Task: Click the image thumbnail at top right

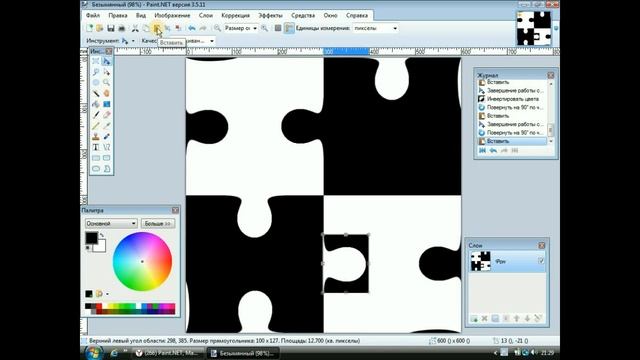Action: (x=533, y=28)
